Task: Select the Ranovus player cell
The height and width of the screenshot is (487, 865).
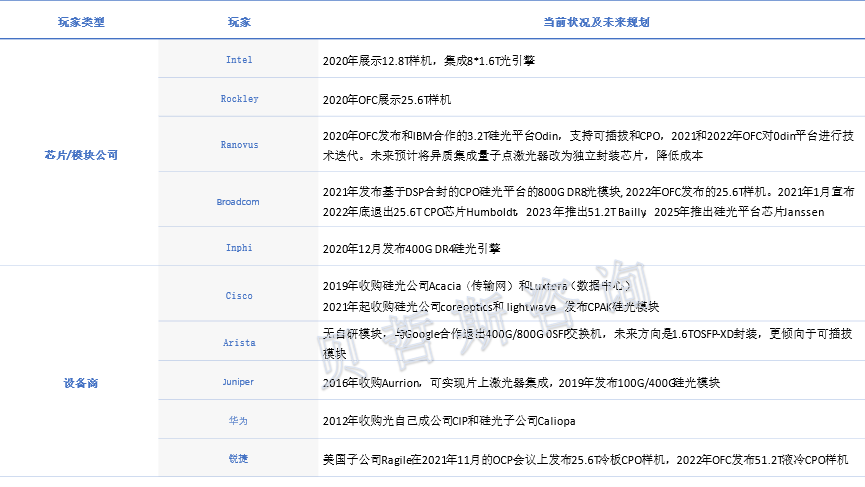Action: click(x=239, y=145)
